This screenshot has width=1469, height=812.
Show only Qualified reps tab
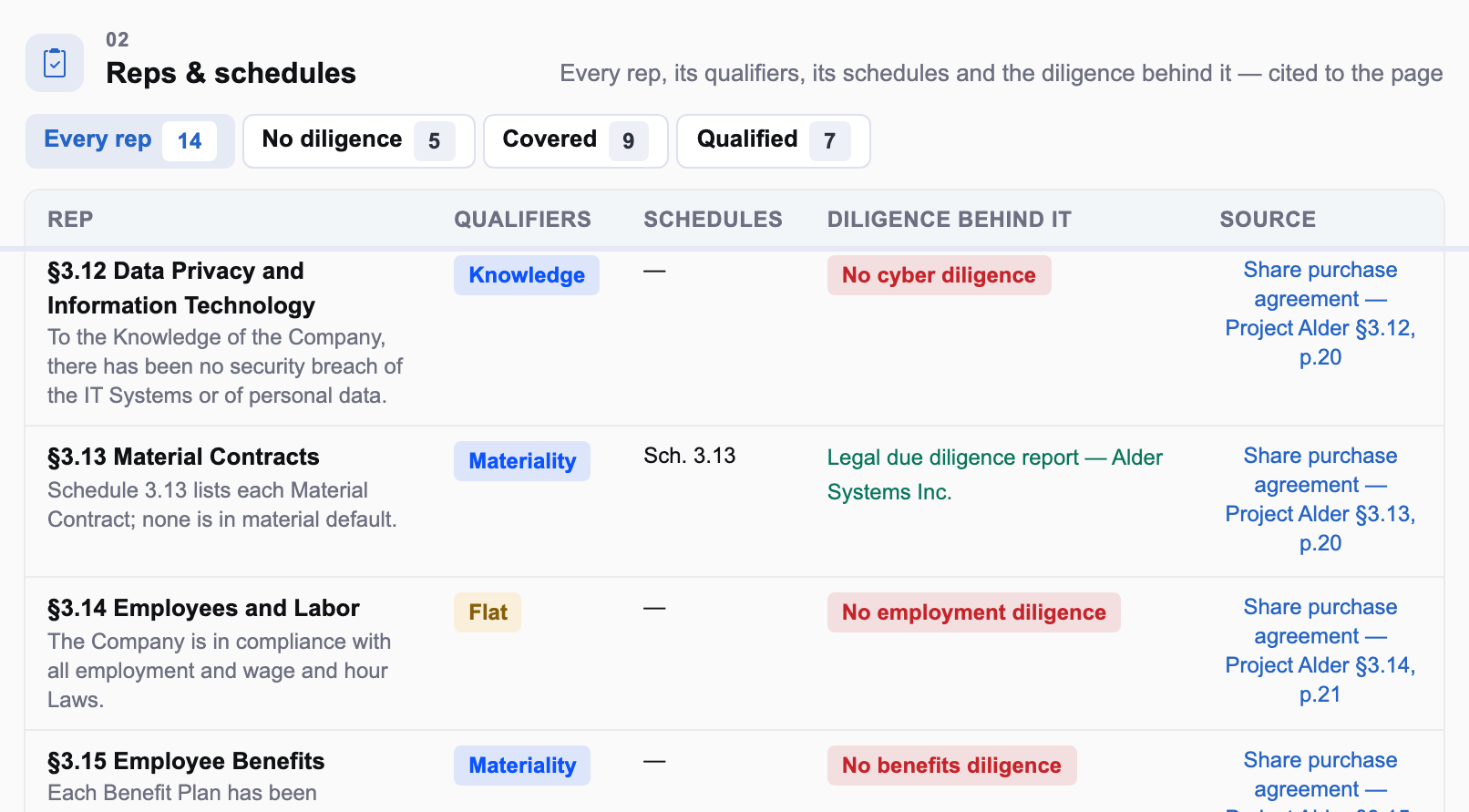(x=773, y=141)
